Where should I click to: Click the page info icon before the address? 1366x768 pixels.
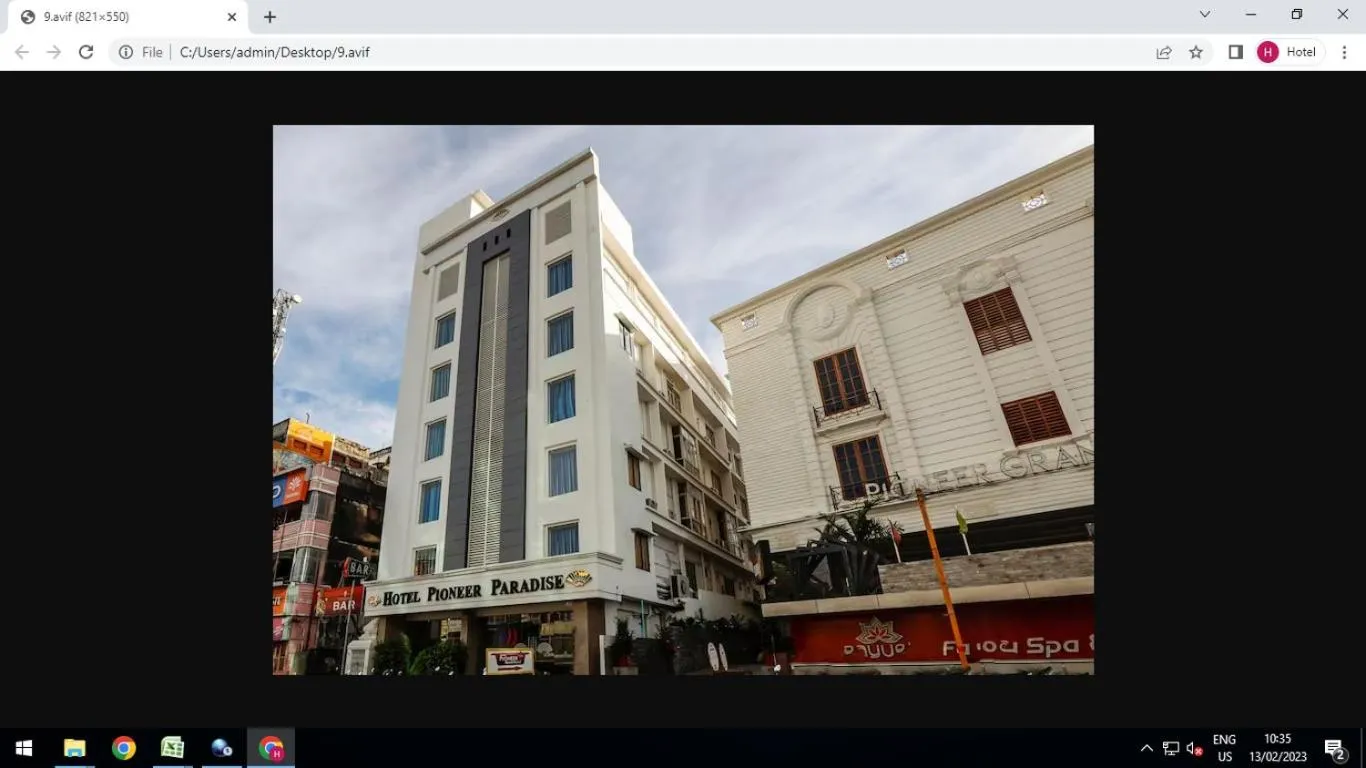coord(125,52)
